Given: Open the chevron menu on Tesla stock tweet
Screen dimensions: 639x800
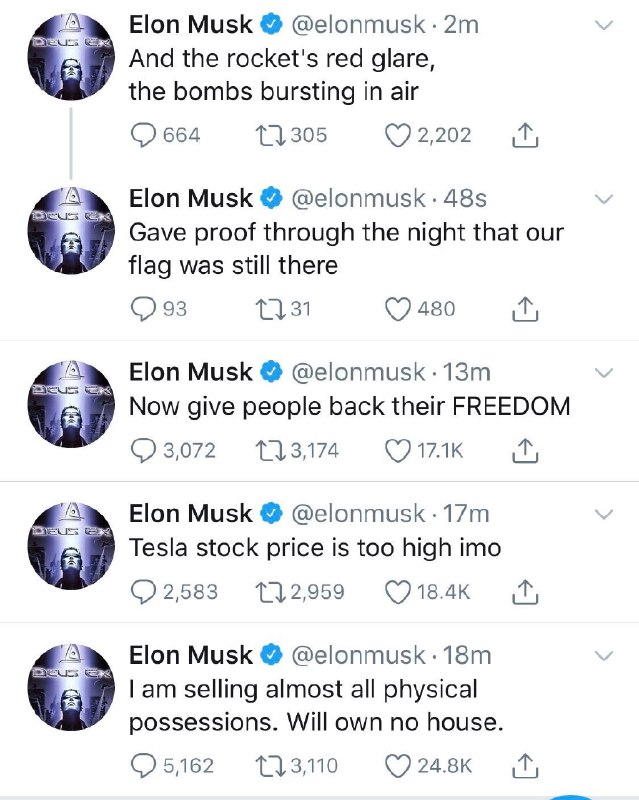Looking at the screenshot, I should click(603, 514).
